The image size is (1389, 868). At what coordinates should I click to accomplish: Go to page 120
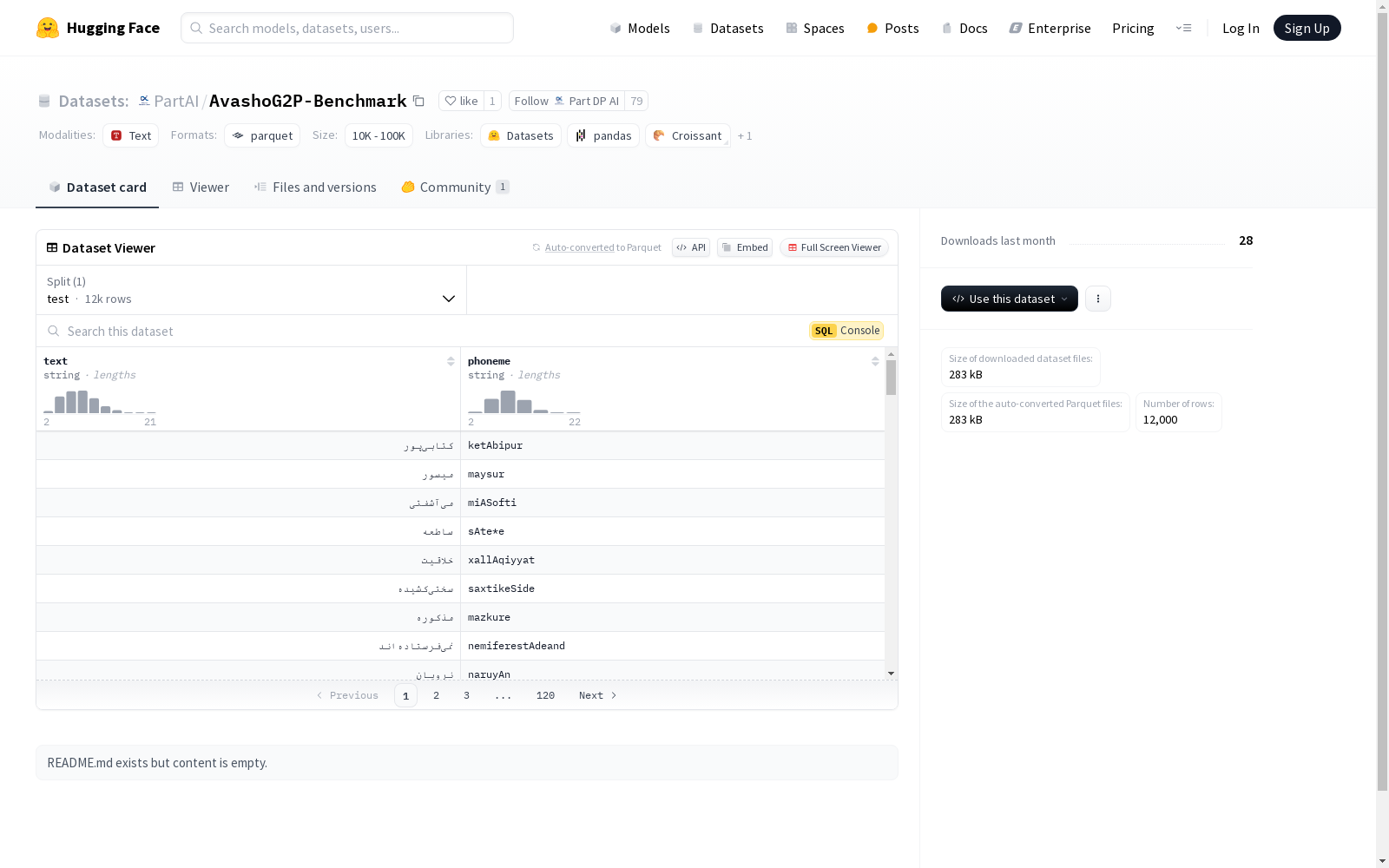[545, 695]
